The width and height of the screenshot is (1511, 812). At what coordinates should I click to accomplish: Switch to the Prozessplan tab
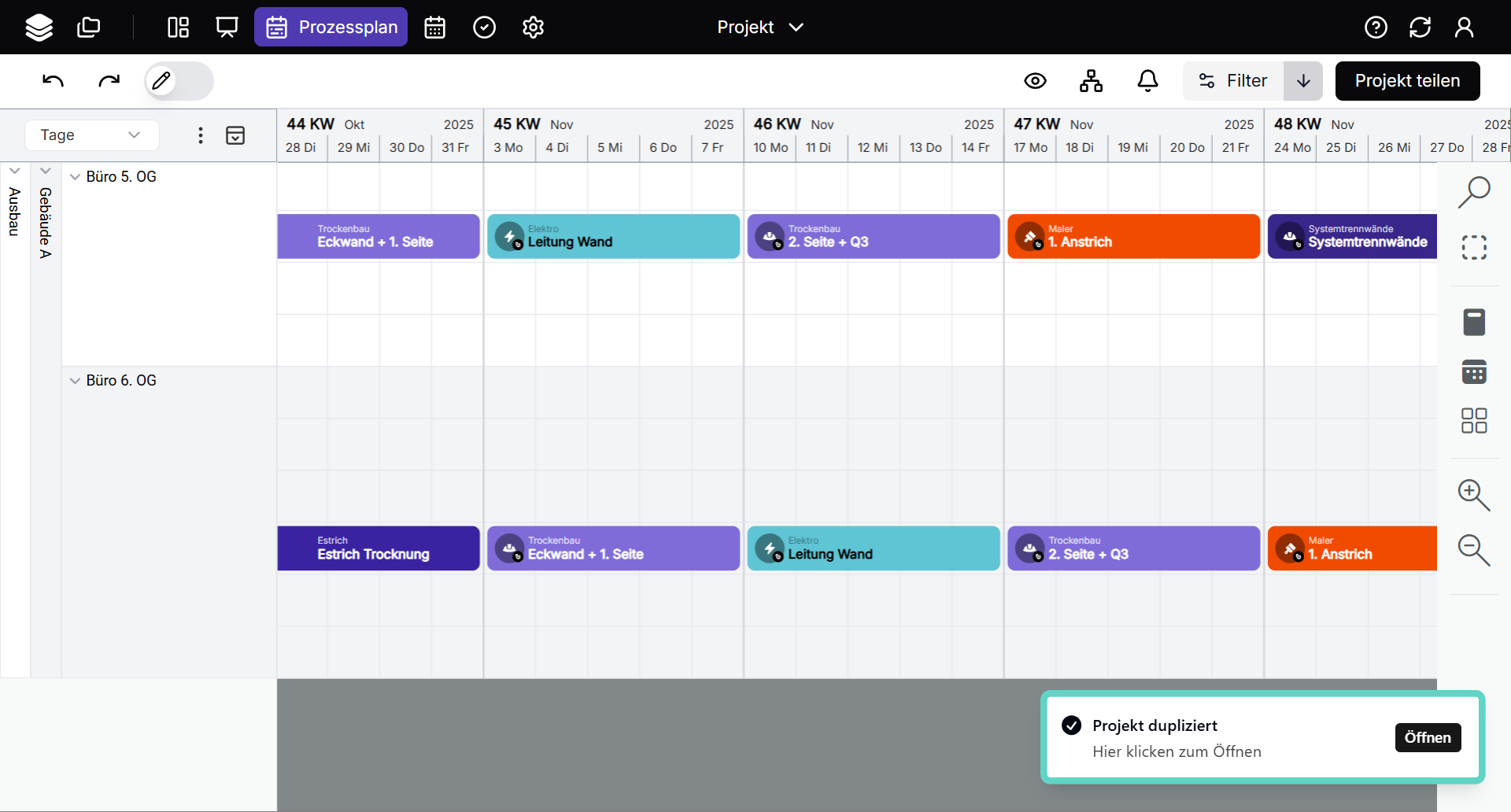pos(331,28)
